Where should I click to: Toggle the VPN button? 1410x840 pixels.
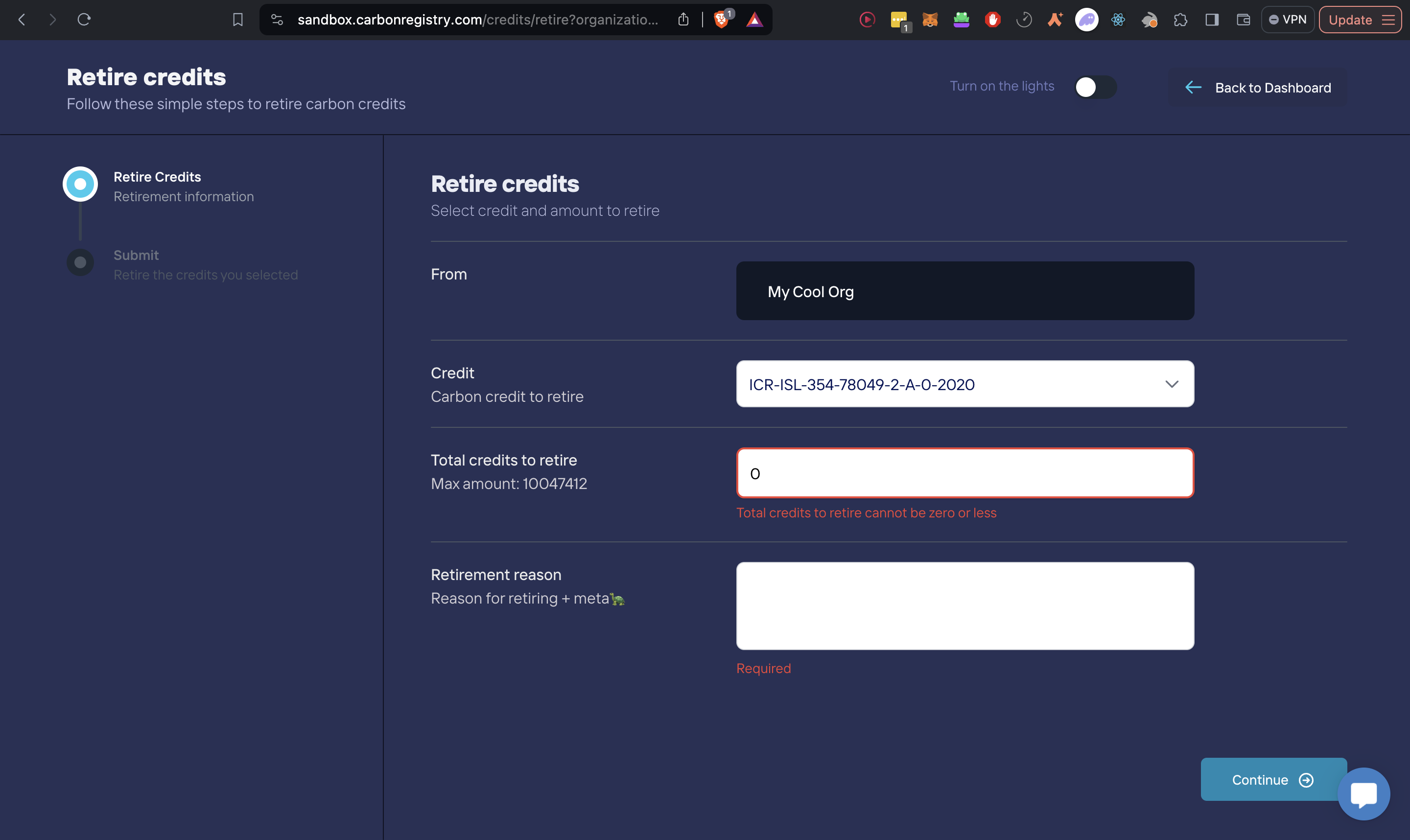(1287, 20)
